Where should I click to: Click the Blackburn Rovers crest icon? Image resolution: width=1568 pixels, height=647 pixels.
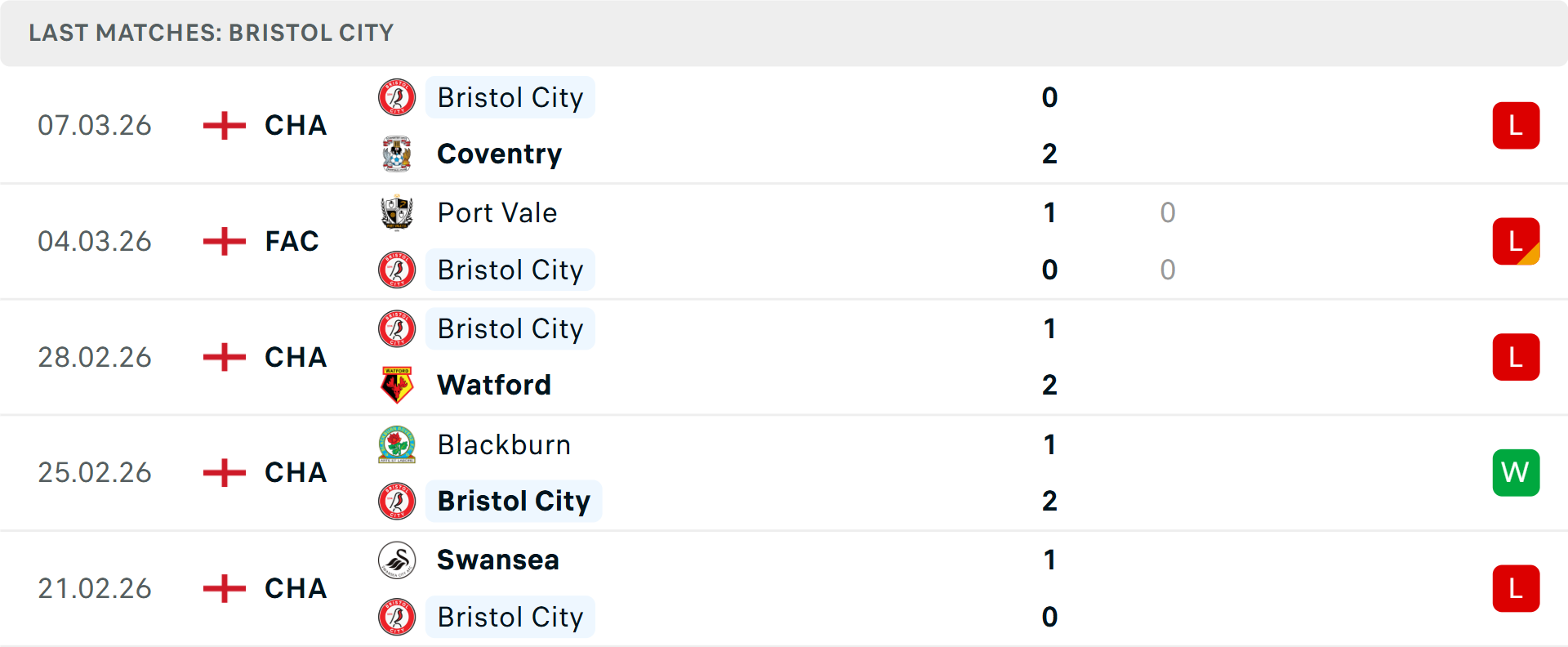point(397,444)
